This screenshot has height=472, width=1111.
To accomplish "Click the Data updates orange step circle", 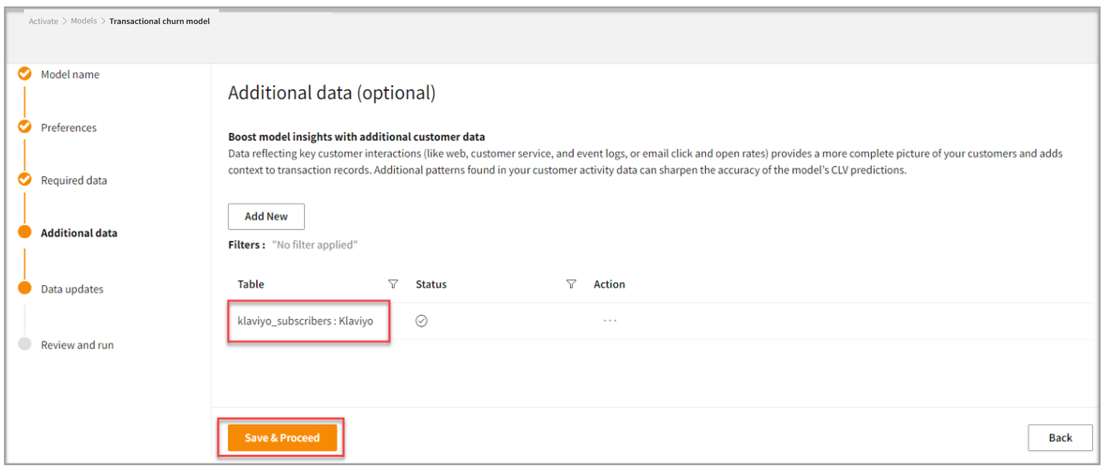I will [26, 289].
